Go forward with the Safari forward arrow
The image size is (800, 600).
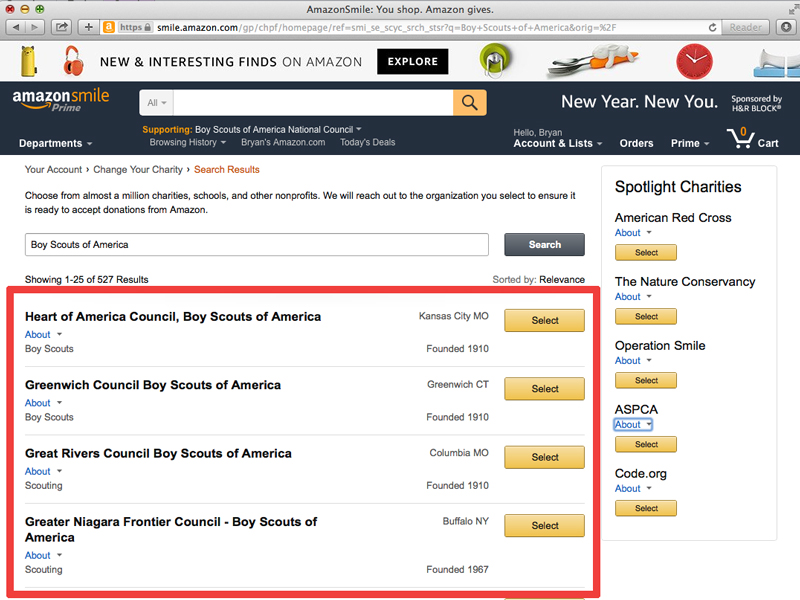35,27
